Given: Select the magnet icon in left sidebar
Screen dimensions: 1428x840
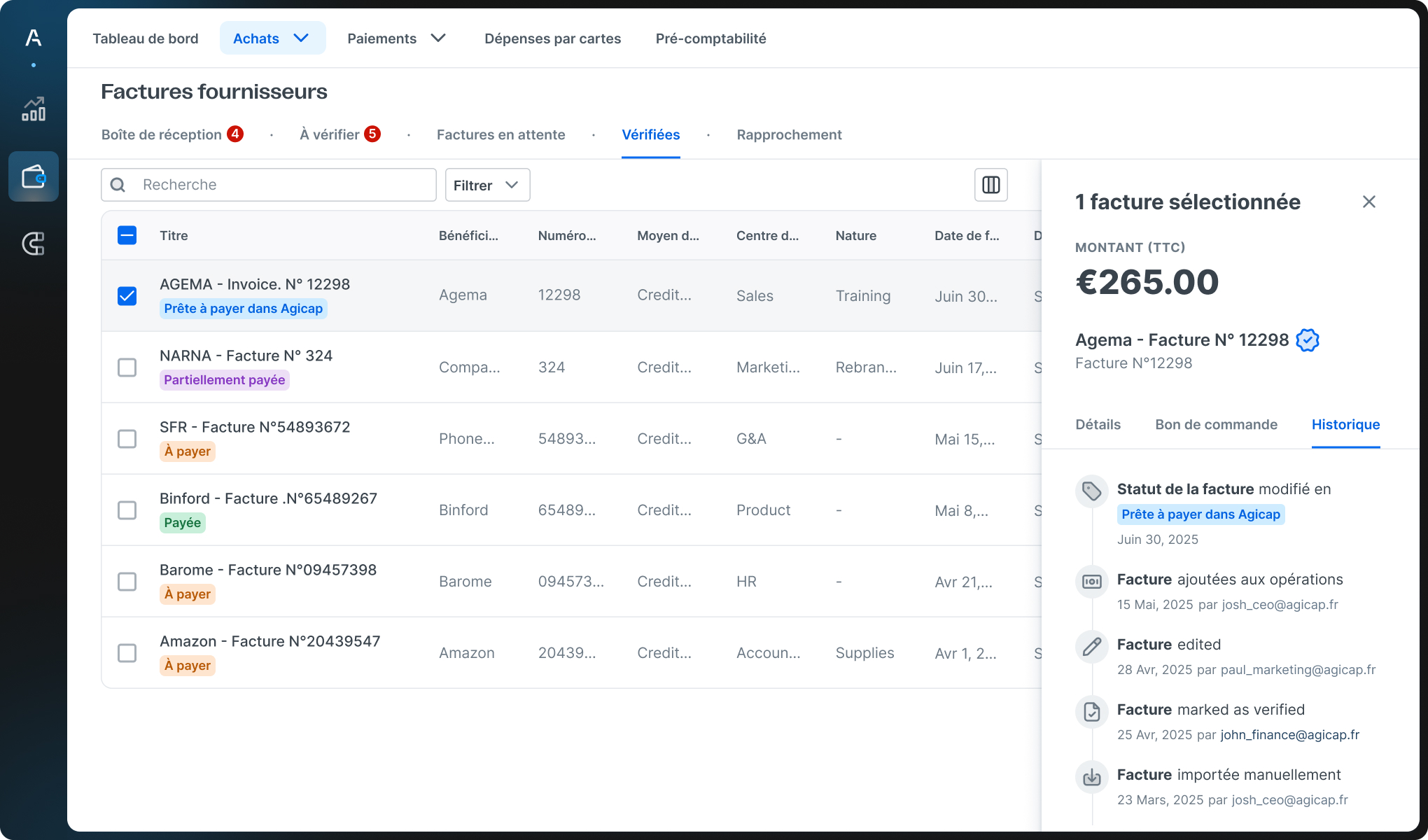Looking at the screenshot, I should click(33, 244).
